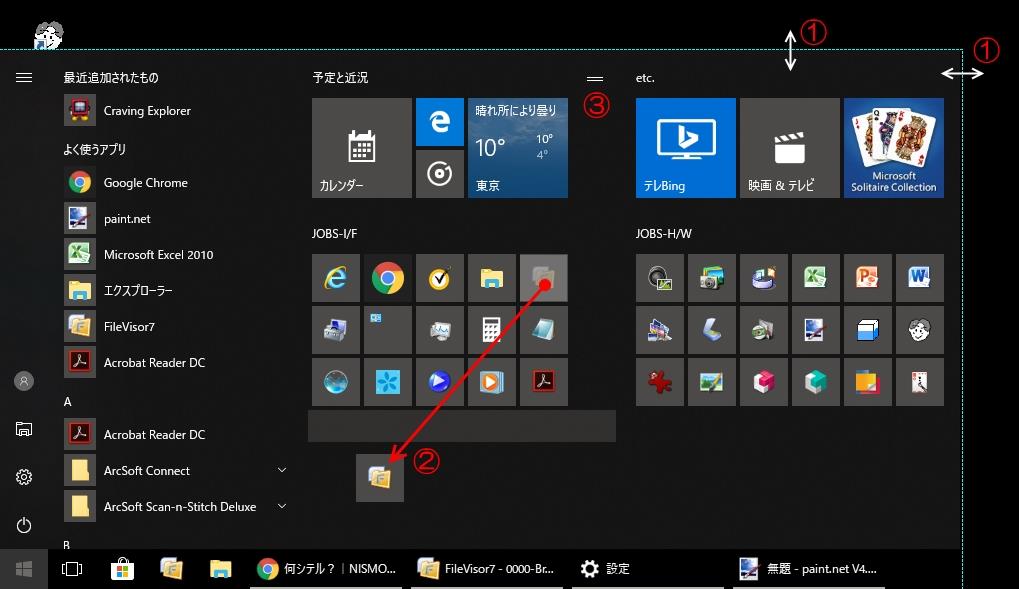Open the user account icon in Start rail

tap(24, 381)
